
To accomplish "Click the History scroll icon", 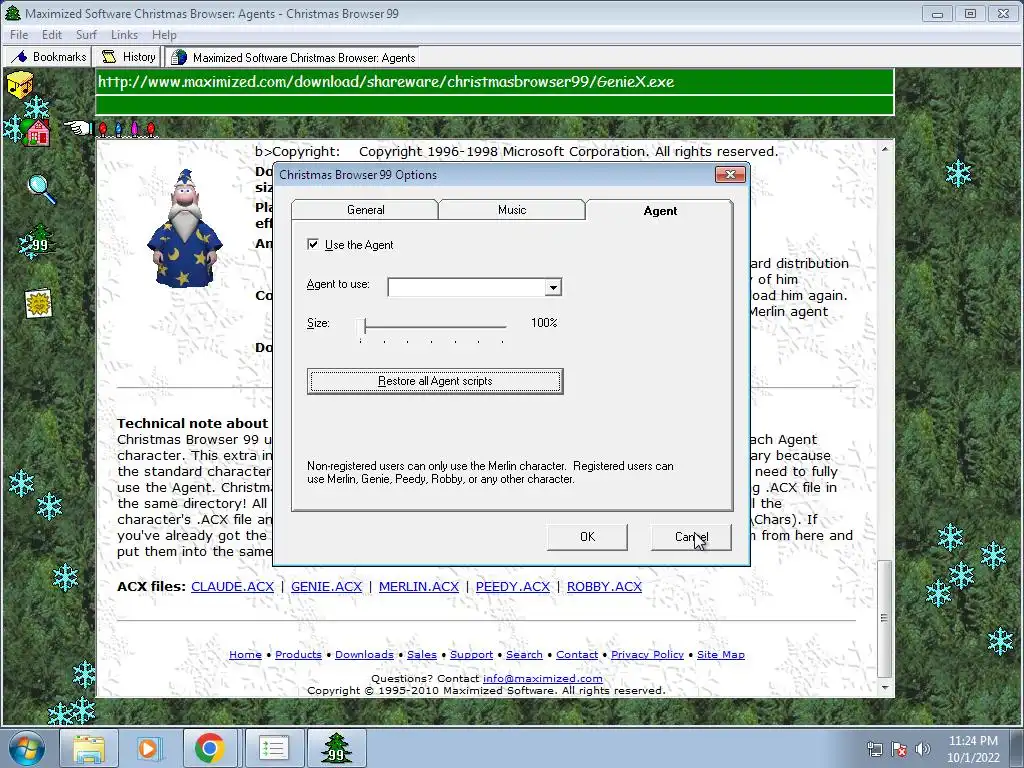I will point(108,57).
